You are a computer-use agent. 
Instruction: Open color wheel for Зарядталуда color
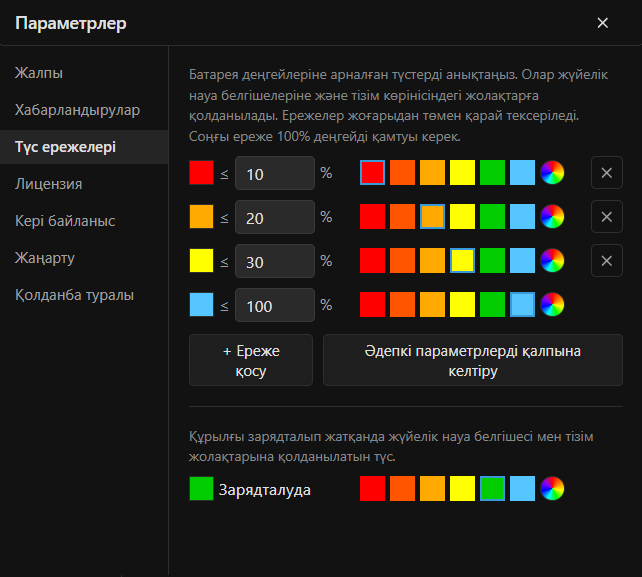click(x=552, y=489)
